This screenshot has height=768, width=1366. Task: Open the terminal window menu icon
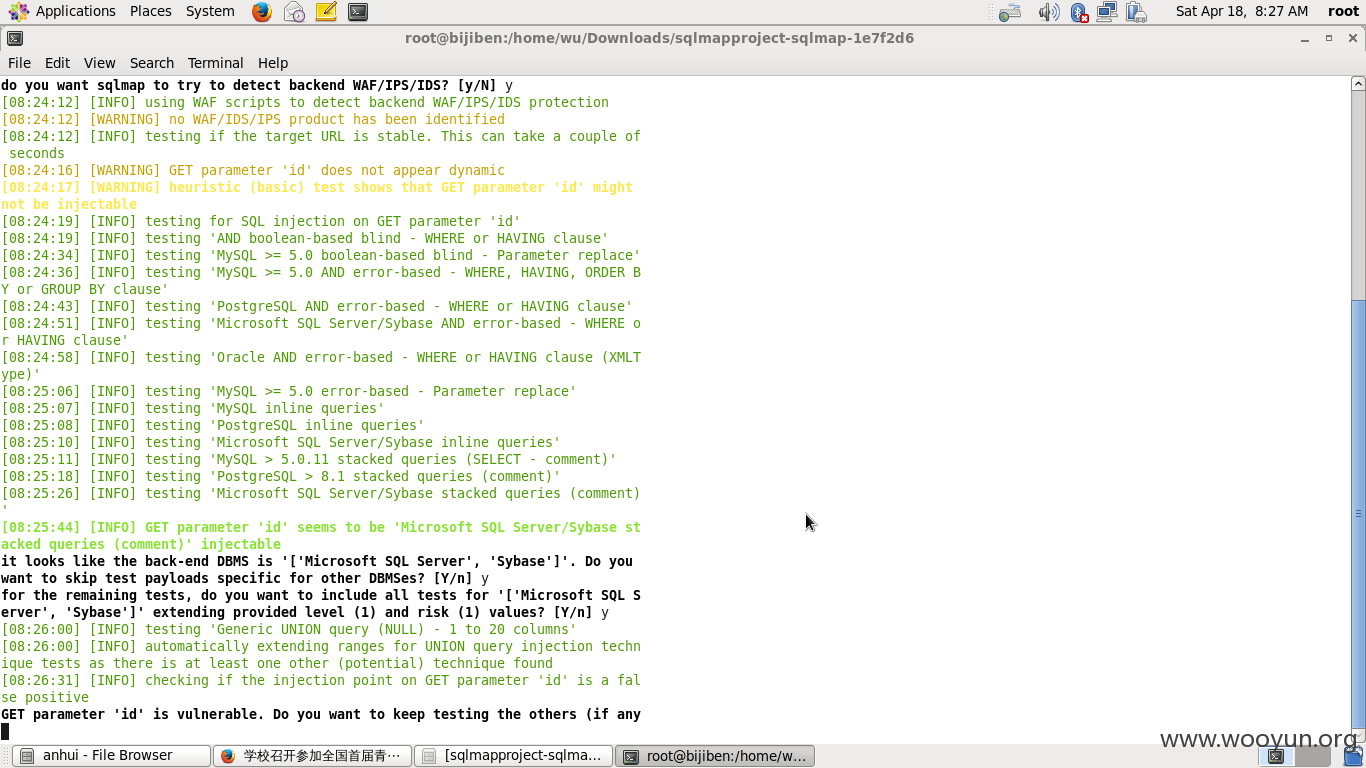click(x=14, y=38)
